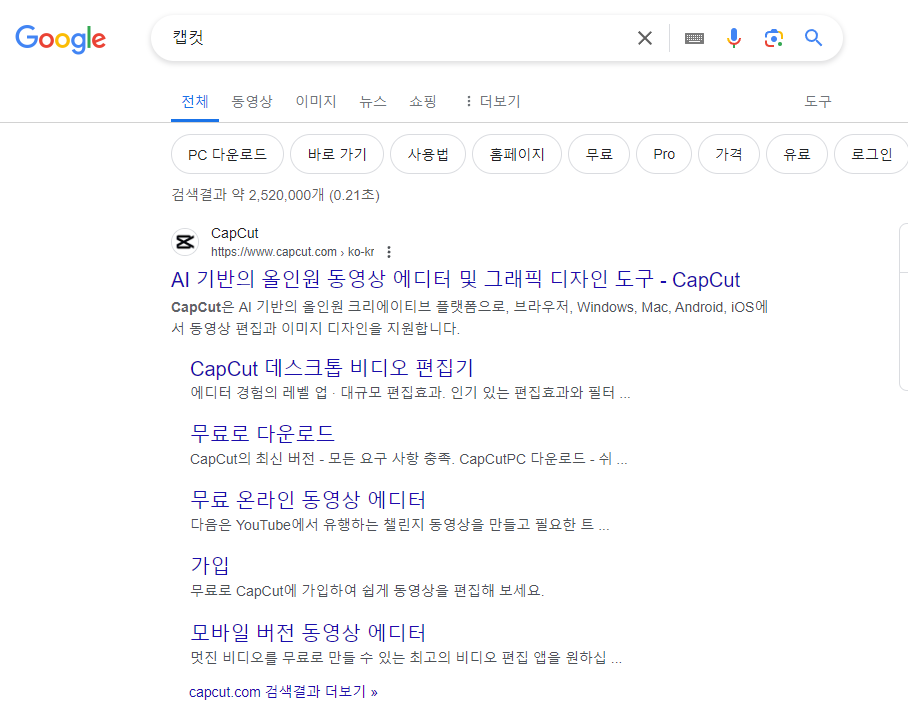Expand the 더보기 menu

tap(493, 101)
